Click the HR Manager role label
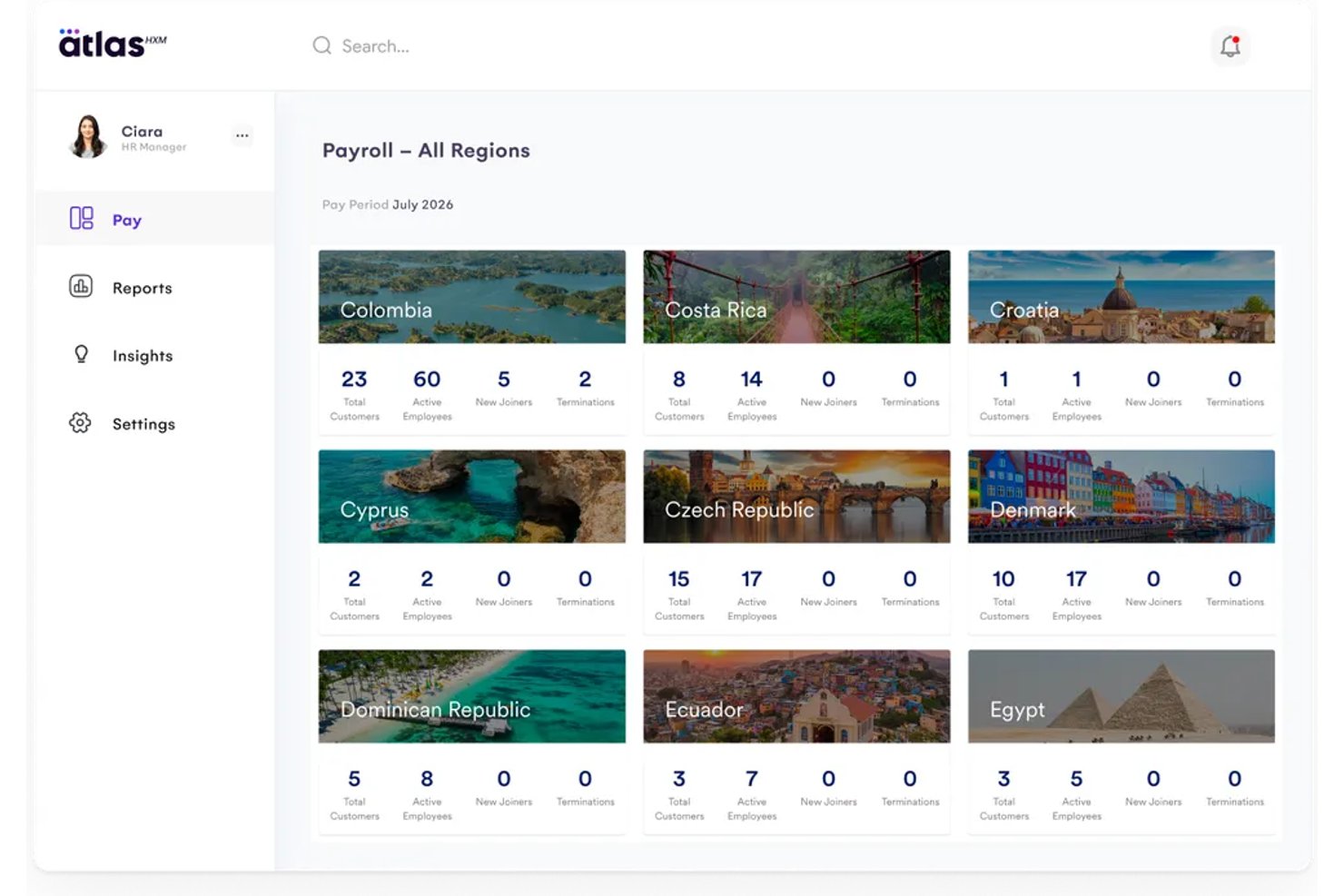The image size is (1344, 896). (154, 147)
